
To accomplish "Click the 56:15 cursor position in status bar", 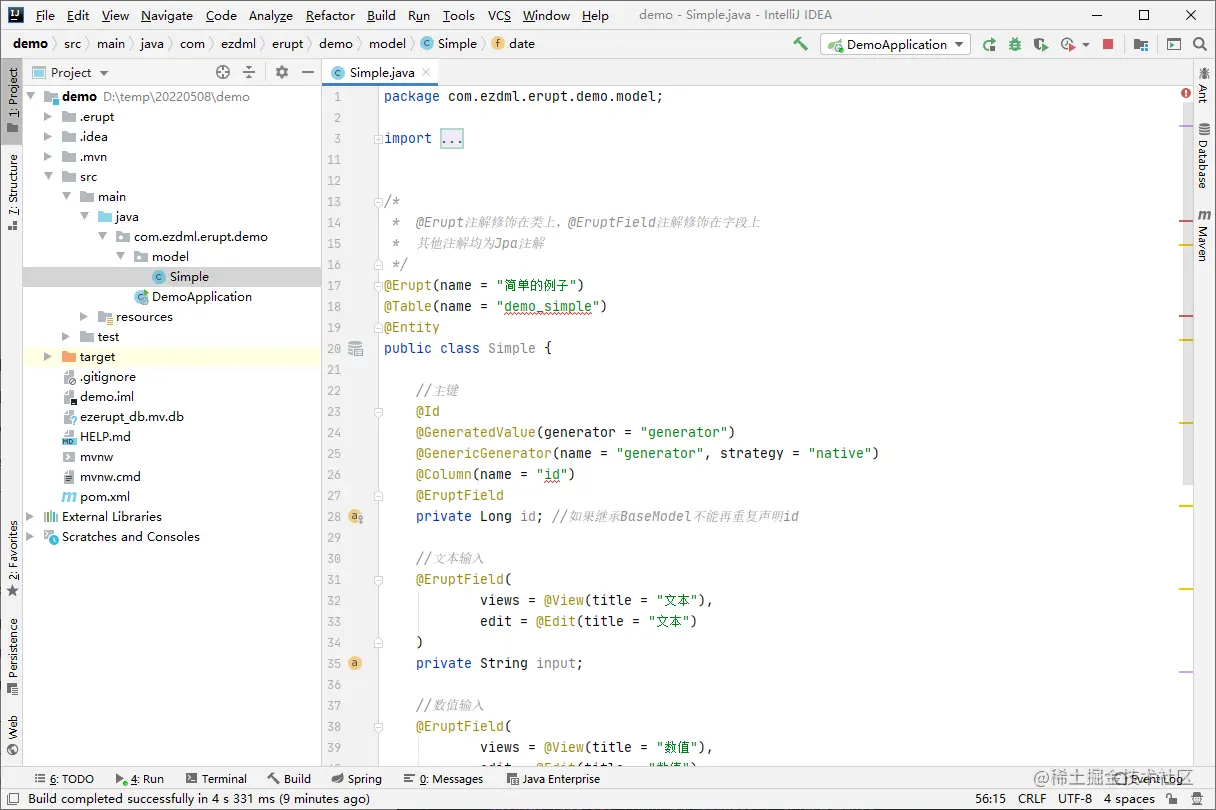I will (990, 799).
